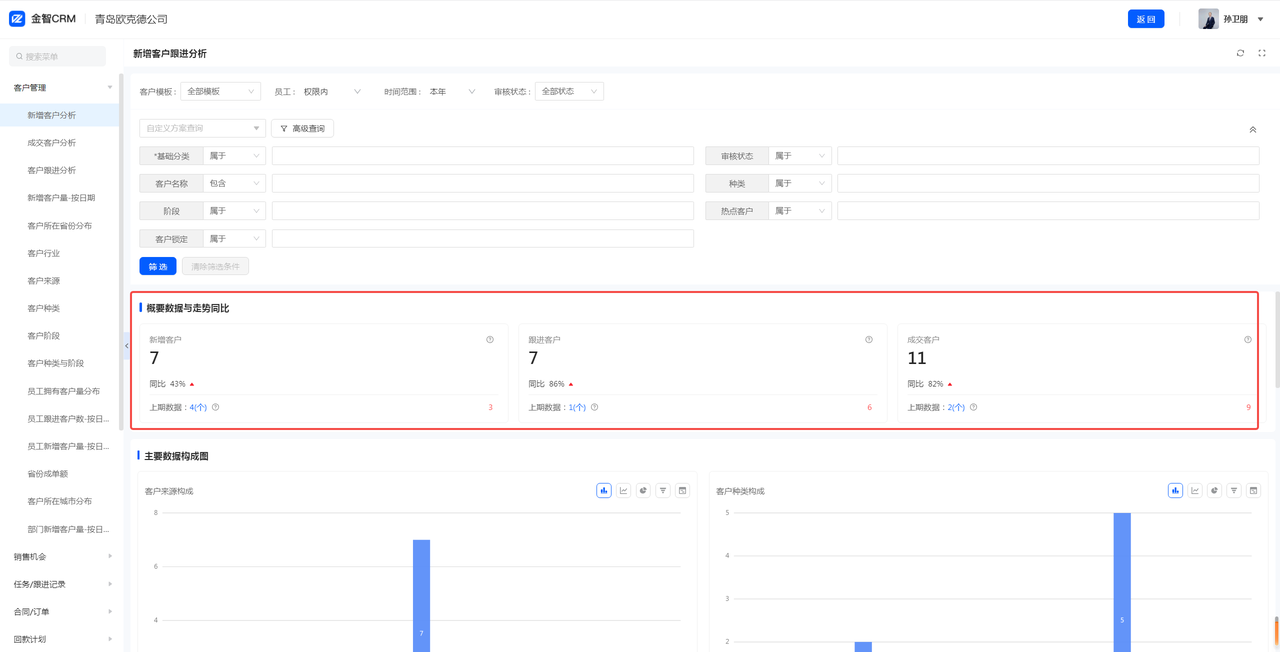Viewport: 1280px width, 652px height.
Task: Switch 客户来源构成 to pie chart
Action: (x=643, y=491)
